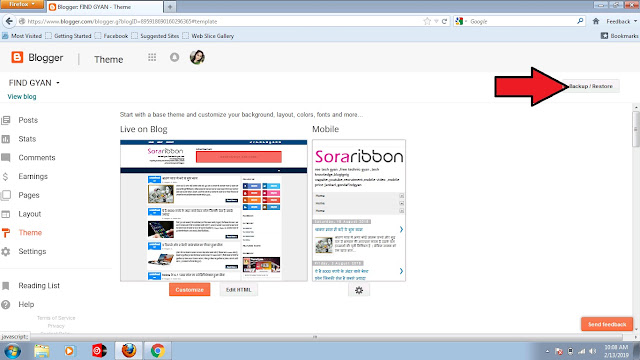Open the Google apps grid icon
Viewport: 640px width, 360px height.
pos(152,58)
